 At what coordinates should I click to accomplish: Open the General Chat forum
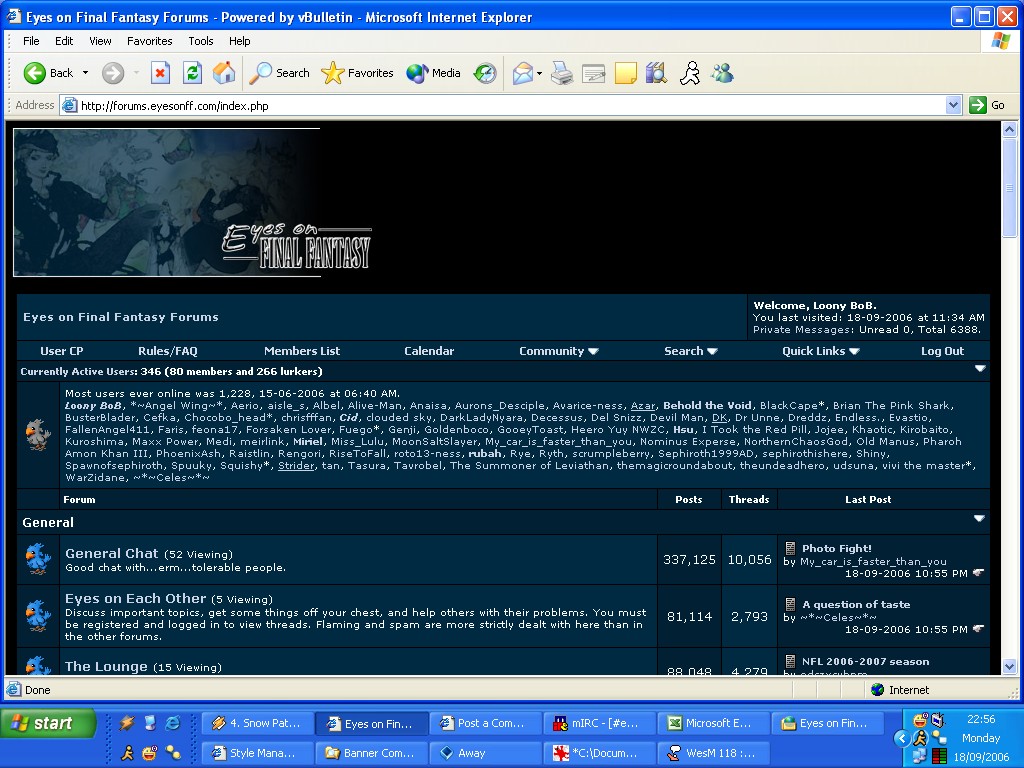pyautogui.click(x=112, y=553)
